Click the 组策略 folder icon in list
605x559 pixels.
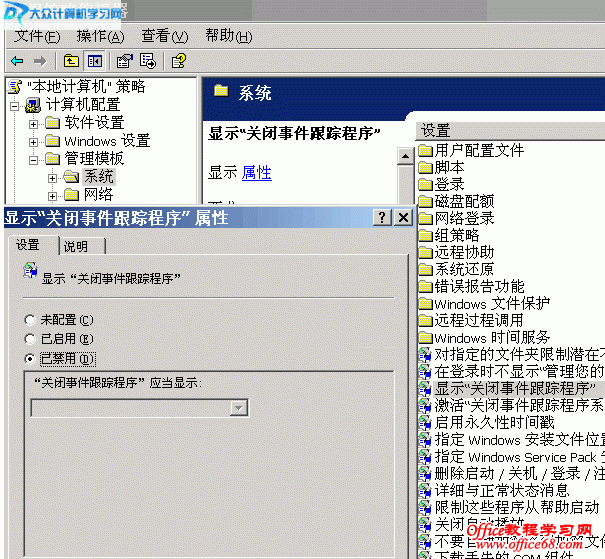426,235
